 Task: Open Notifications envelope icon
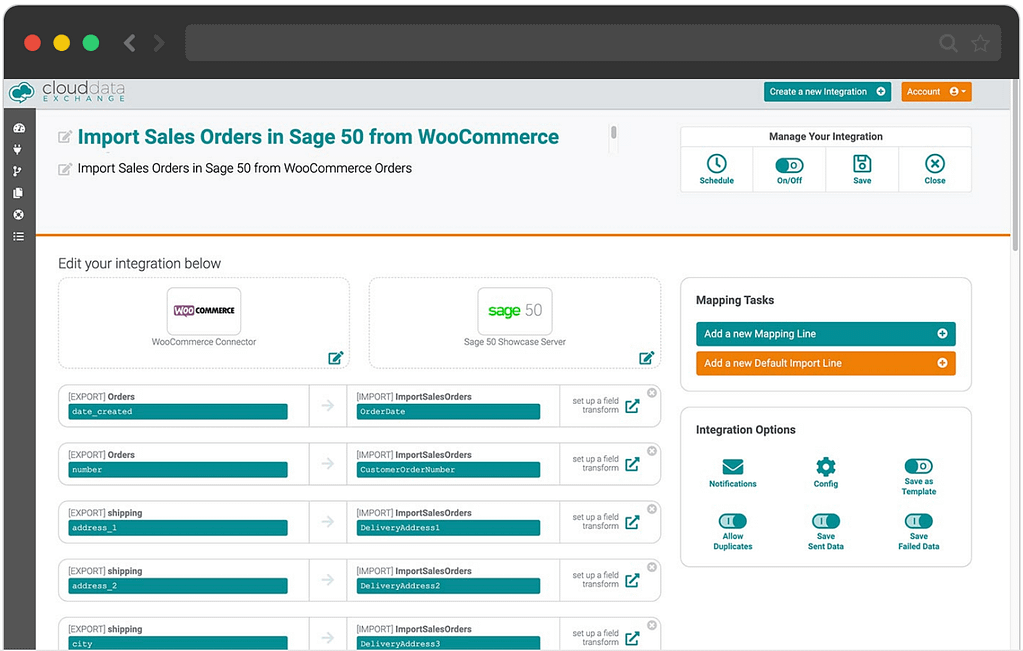click(733, 466)
